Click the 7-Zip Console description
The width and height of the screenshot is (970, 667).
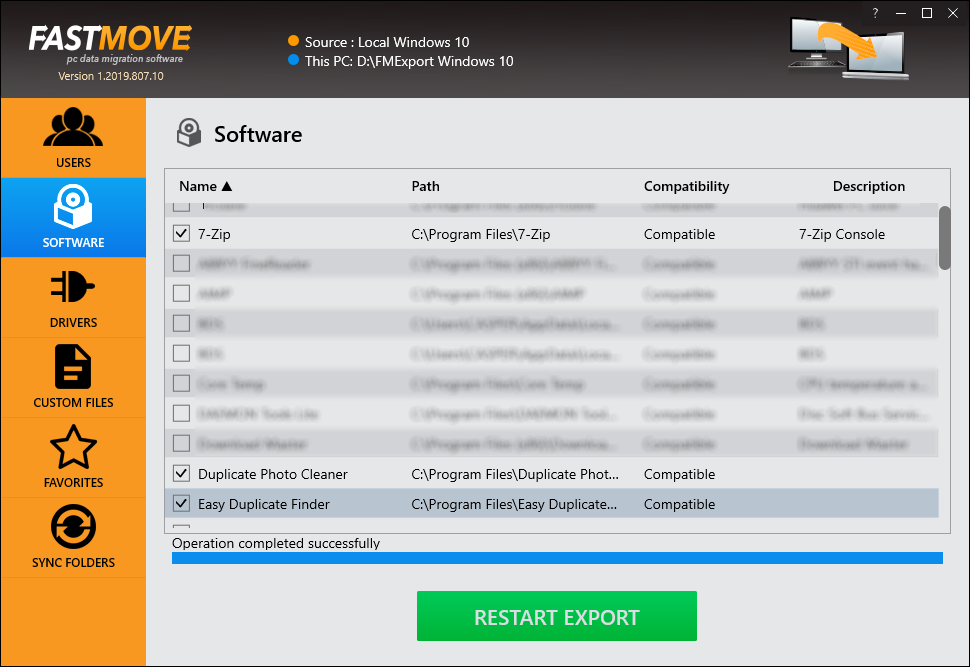[841, 235]
